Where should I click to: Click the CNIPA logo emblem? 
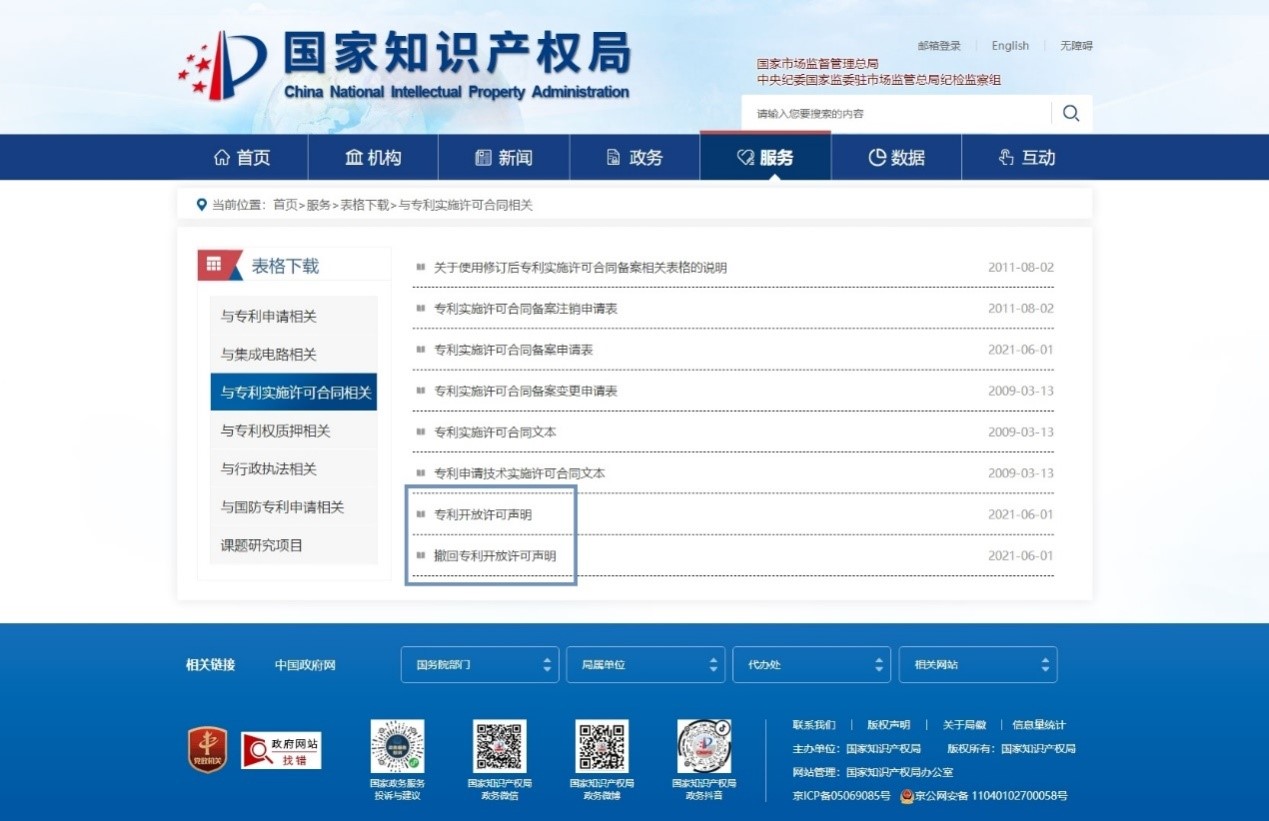point(222,65)
